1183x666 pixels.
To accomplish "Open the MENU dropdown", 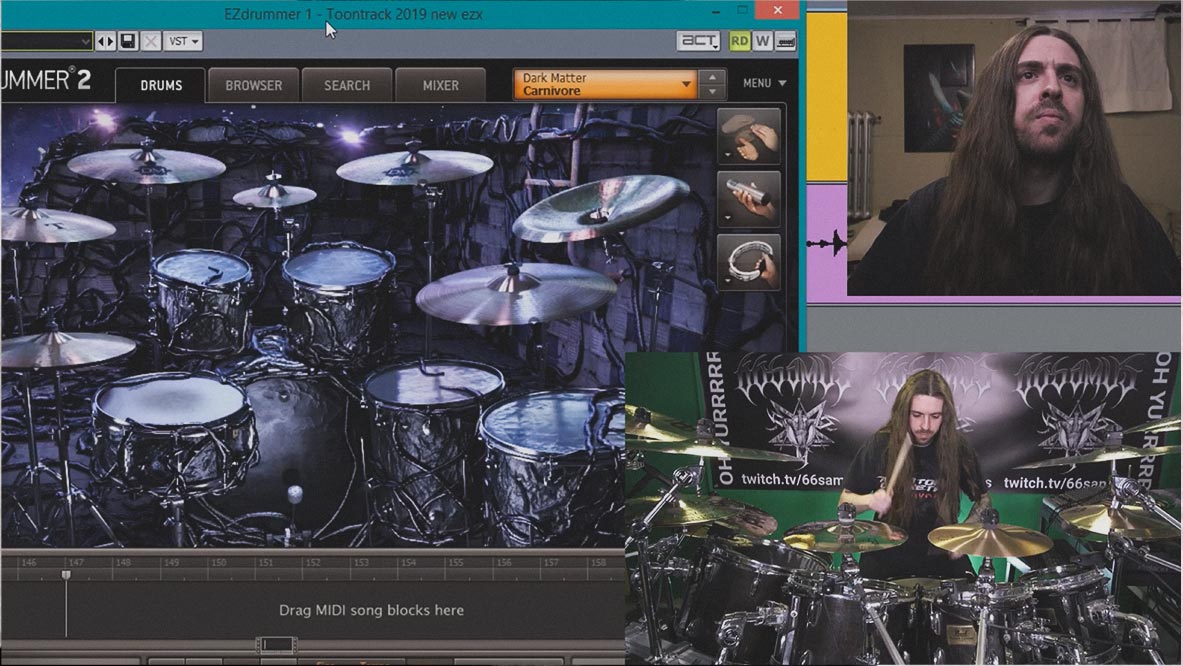I will click(764, 83).
